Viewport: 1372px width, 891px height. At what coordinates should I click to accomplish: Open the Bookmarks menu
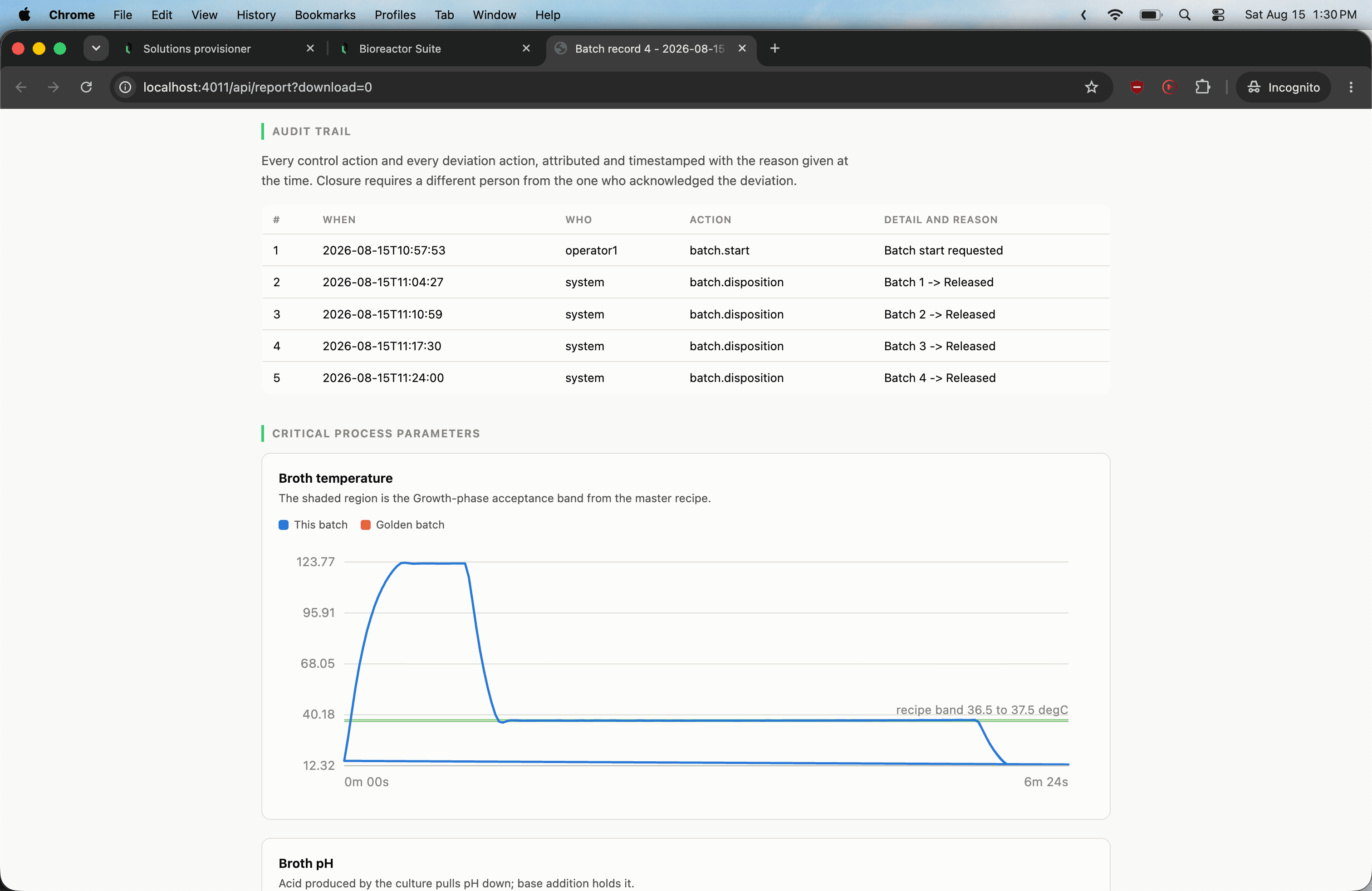325,15
